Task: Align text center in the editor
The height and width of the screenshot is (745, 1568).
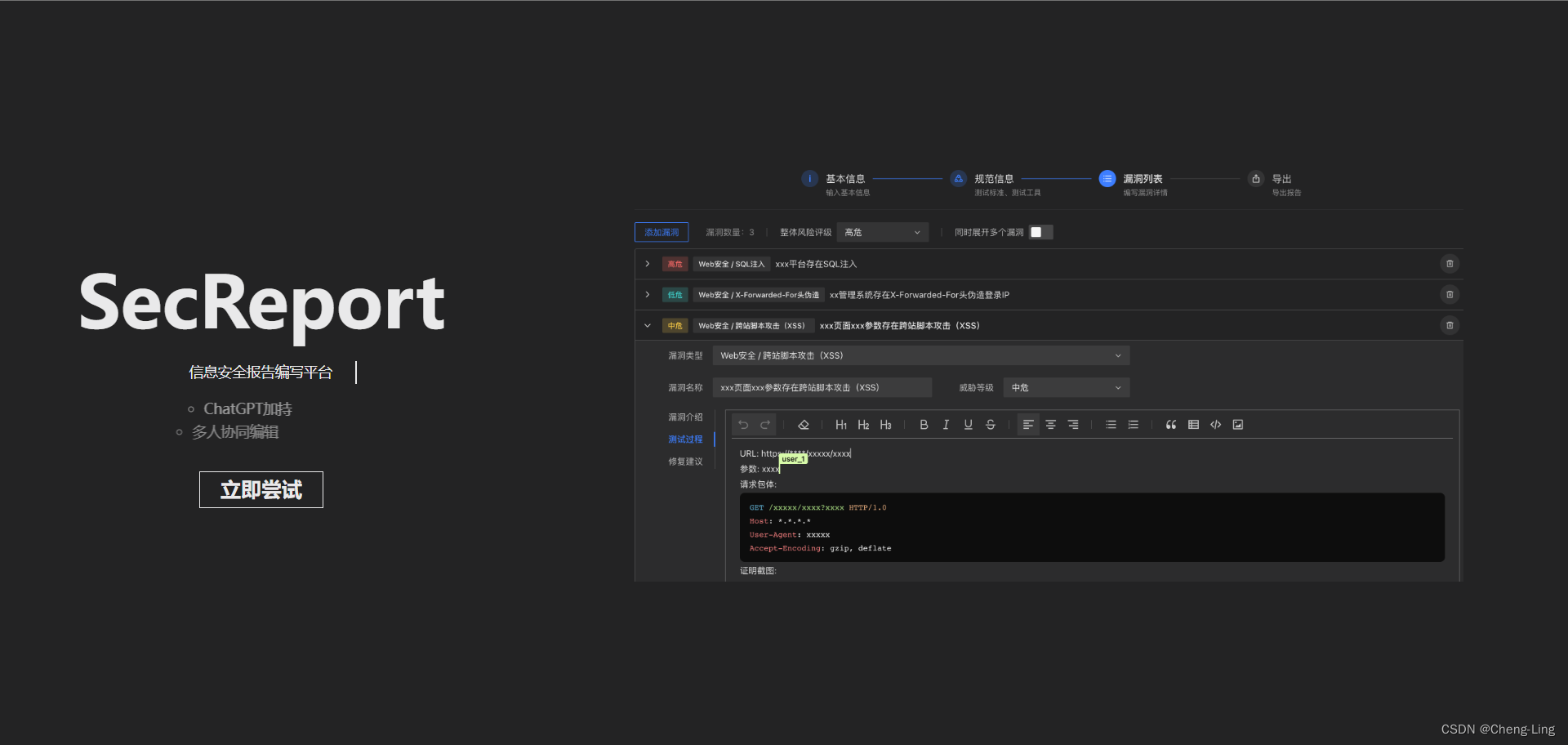Action: click(x=1051, y=425)
